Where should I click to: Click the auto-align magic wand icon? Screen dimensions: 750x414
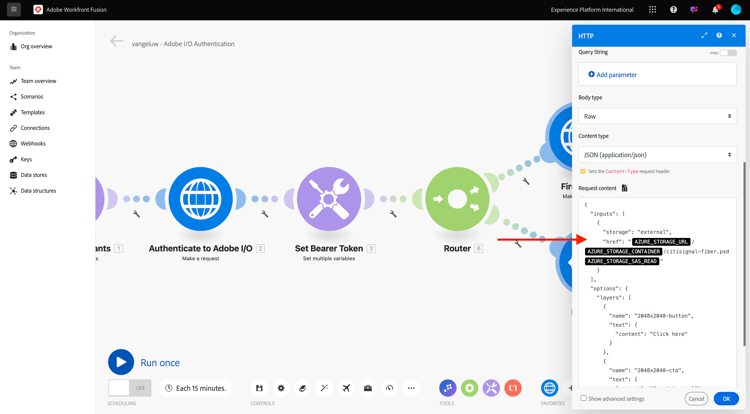[x=324, y=388]
